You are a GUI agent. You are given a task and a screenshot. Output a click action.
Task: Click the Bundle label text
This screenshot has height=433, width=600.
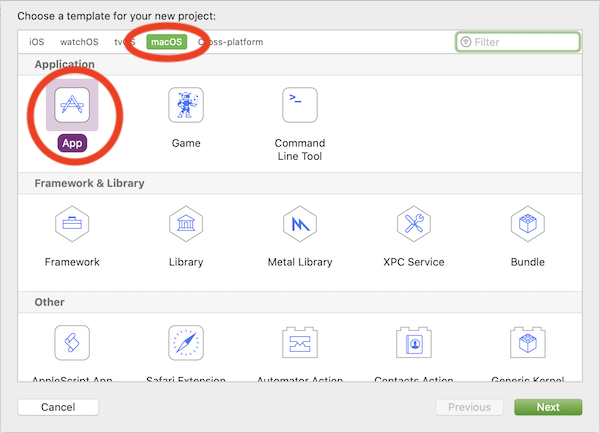528,262
